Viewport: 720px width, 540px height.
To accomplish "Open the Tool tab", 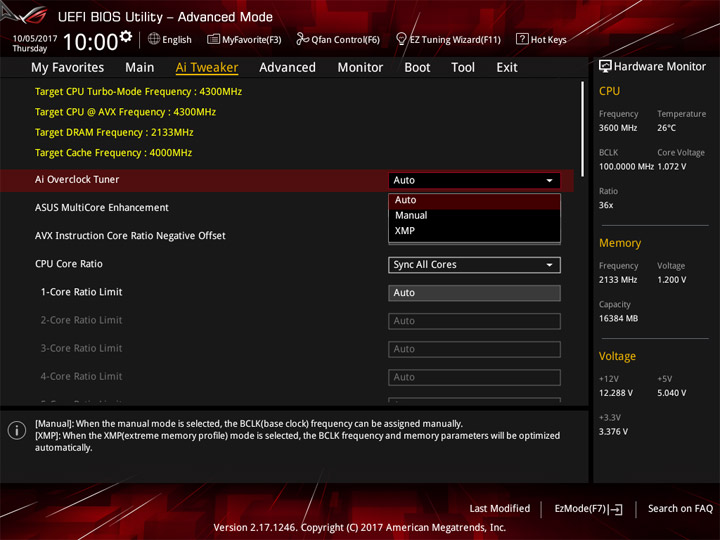I will click(x=463, y=68).
